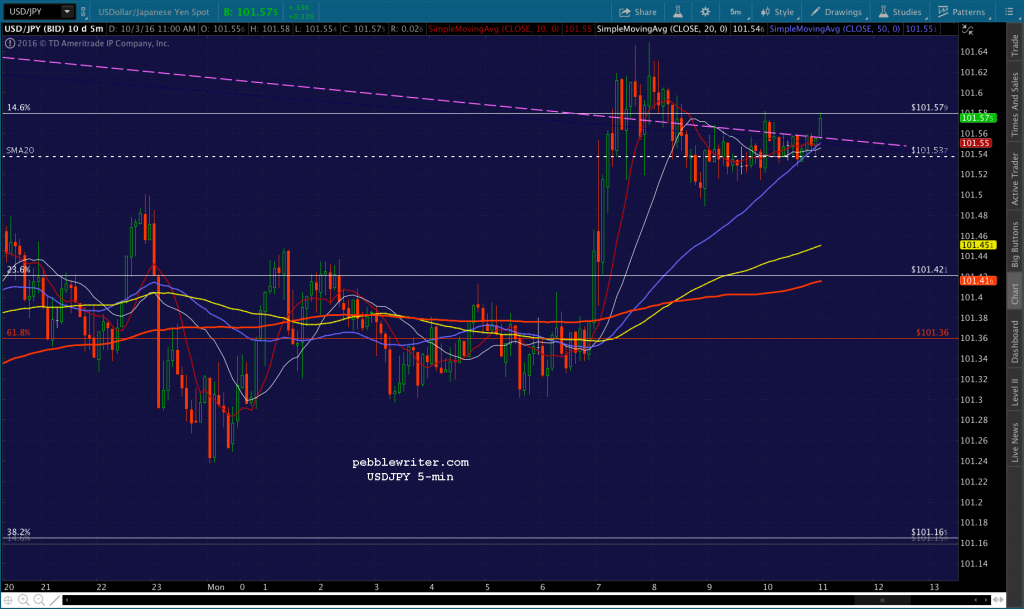The image size is (1024, 609).
Task: Open the 5m timeframe dropdown
Action: 735,12
